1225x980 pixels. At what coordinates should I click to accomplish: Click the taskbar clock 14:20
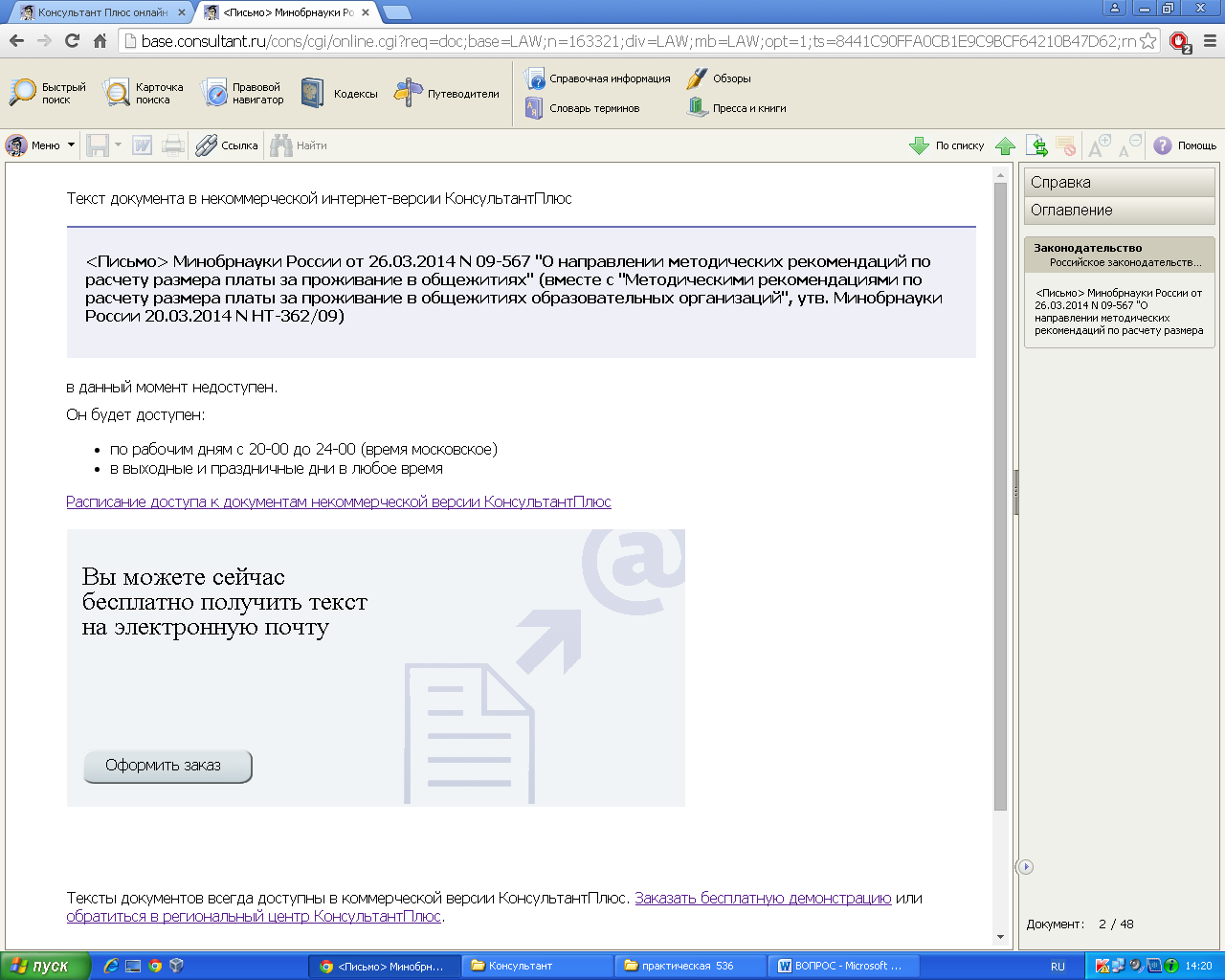click(1198, 966)
